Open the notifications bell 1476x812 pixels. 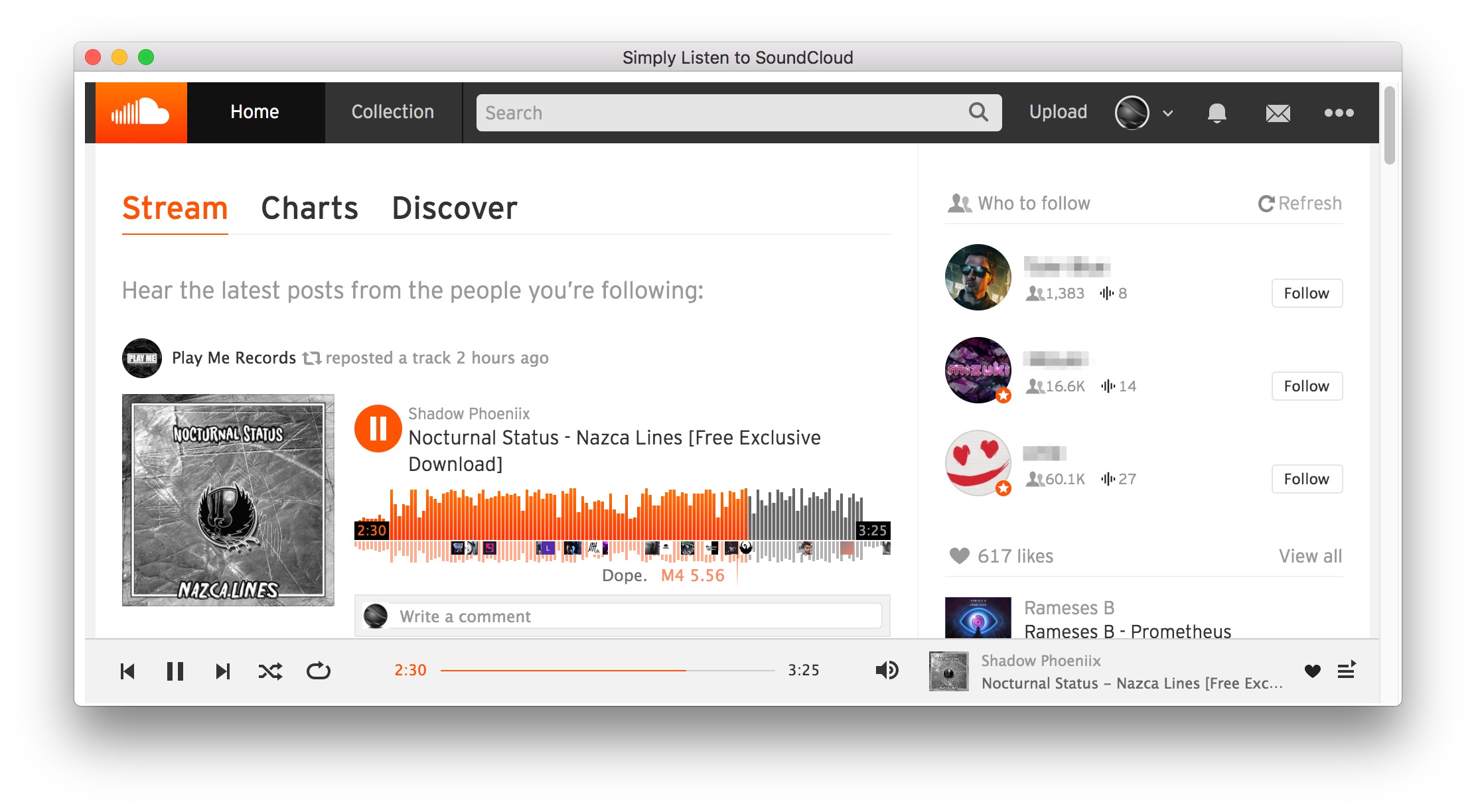coord(1217,113)
